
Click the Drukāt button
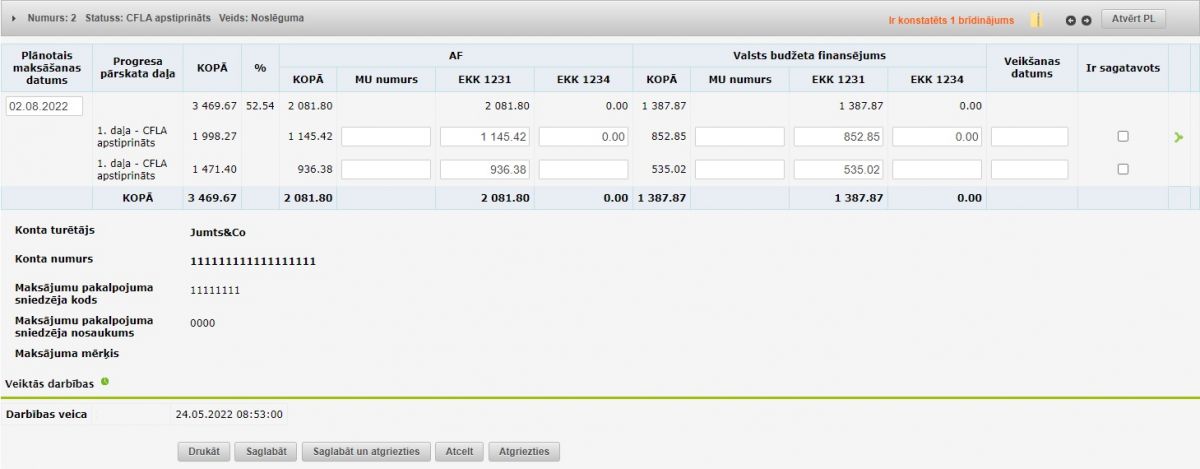coord(204,451)
